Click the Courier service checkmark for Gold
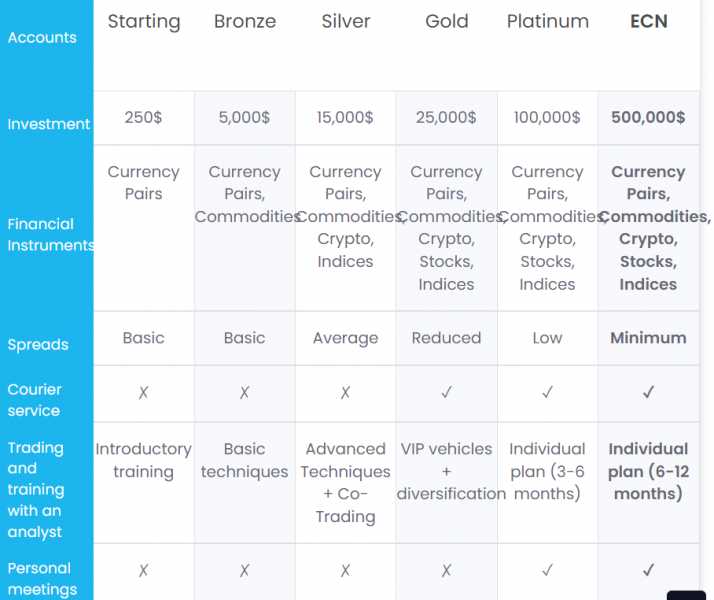The height and width of the screenshot is (600, 714). 446,393
